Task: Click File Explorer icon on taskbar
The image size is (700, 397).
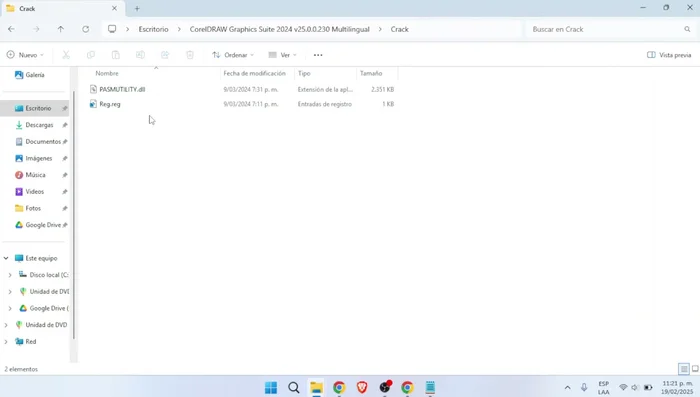Action: click(317, 387)
